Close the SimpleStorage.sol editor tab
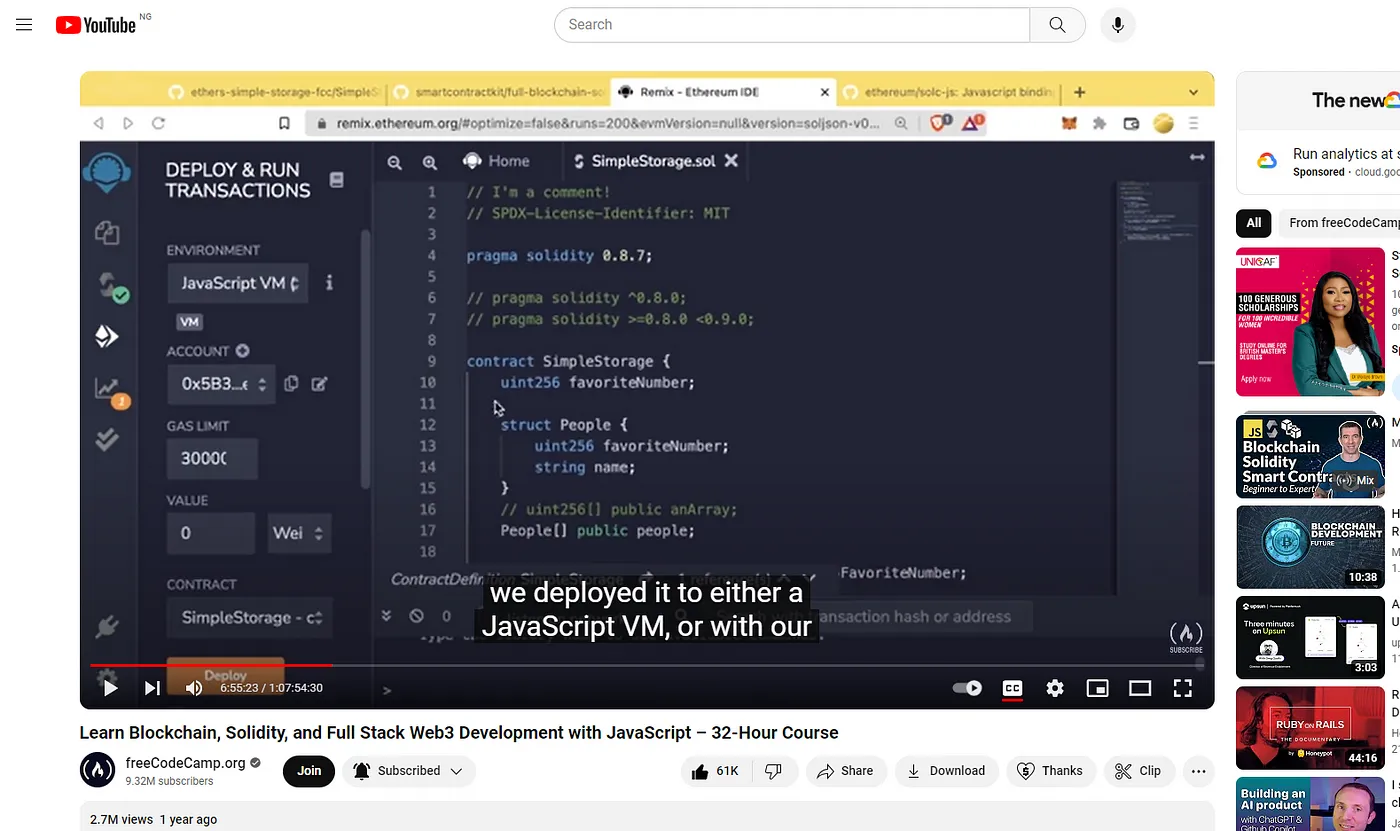Viewport: 1400px width, 831px height. pos(731,161)
